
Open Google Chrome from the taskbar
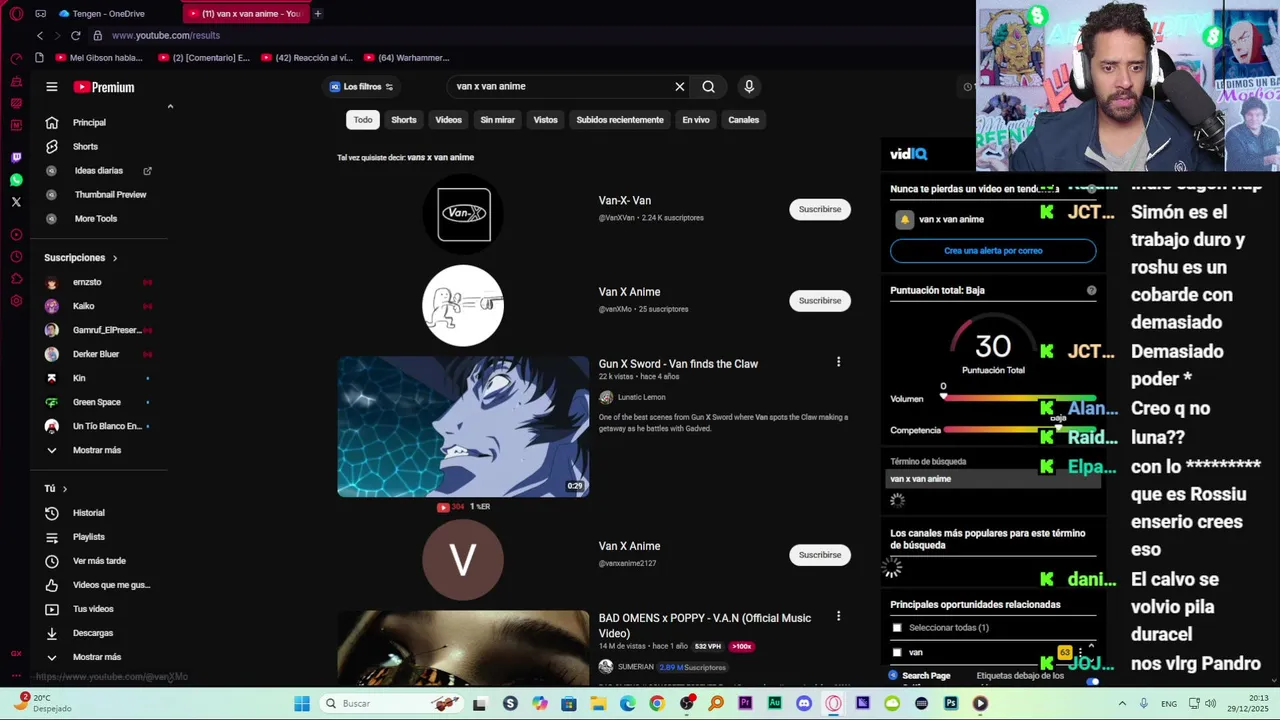click(x=657, y=704)
